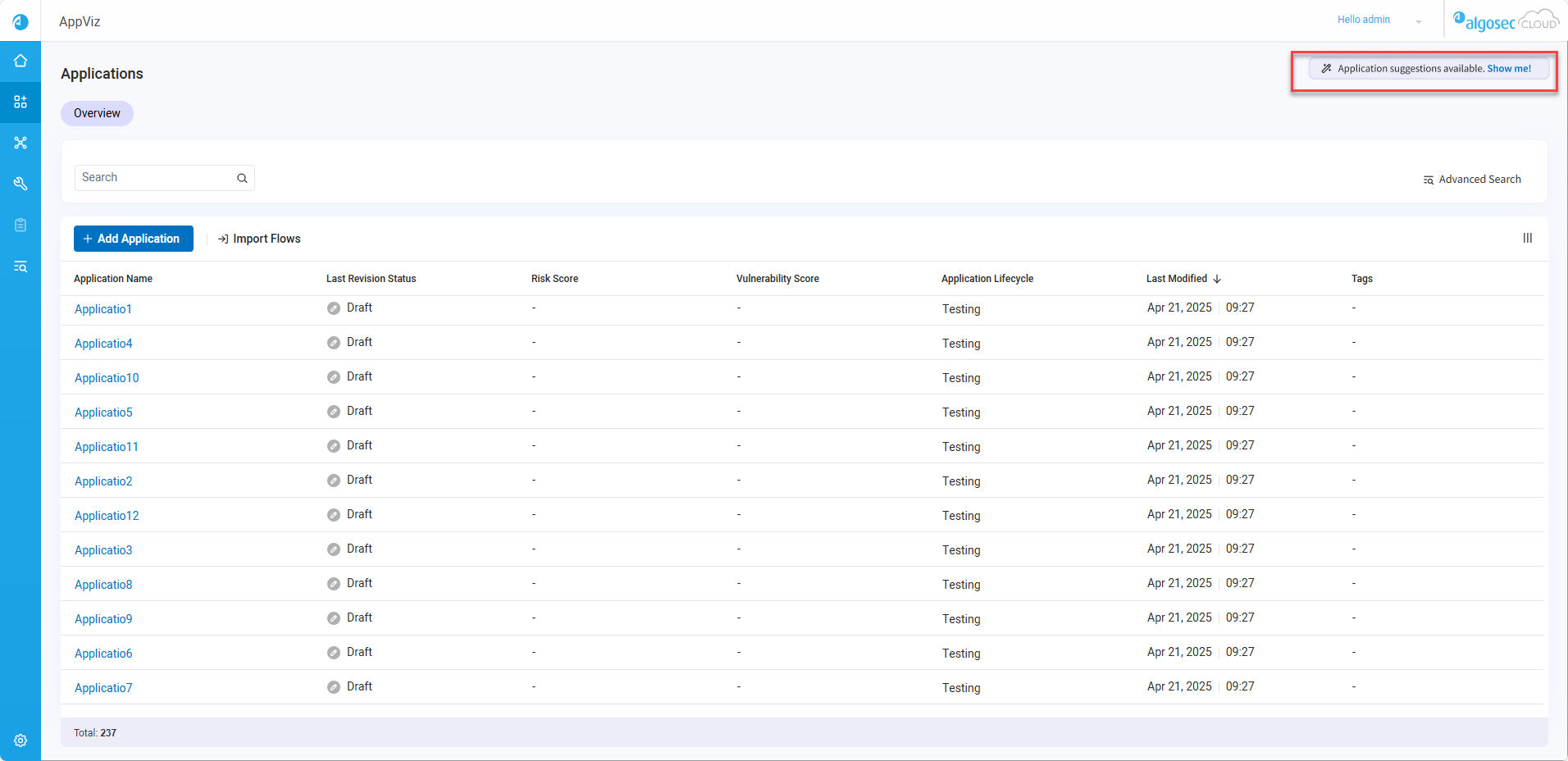Open the Applicatio10 application link

[x=107, y=378]
